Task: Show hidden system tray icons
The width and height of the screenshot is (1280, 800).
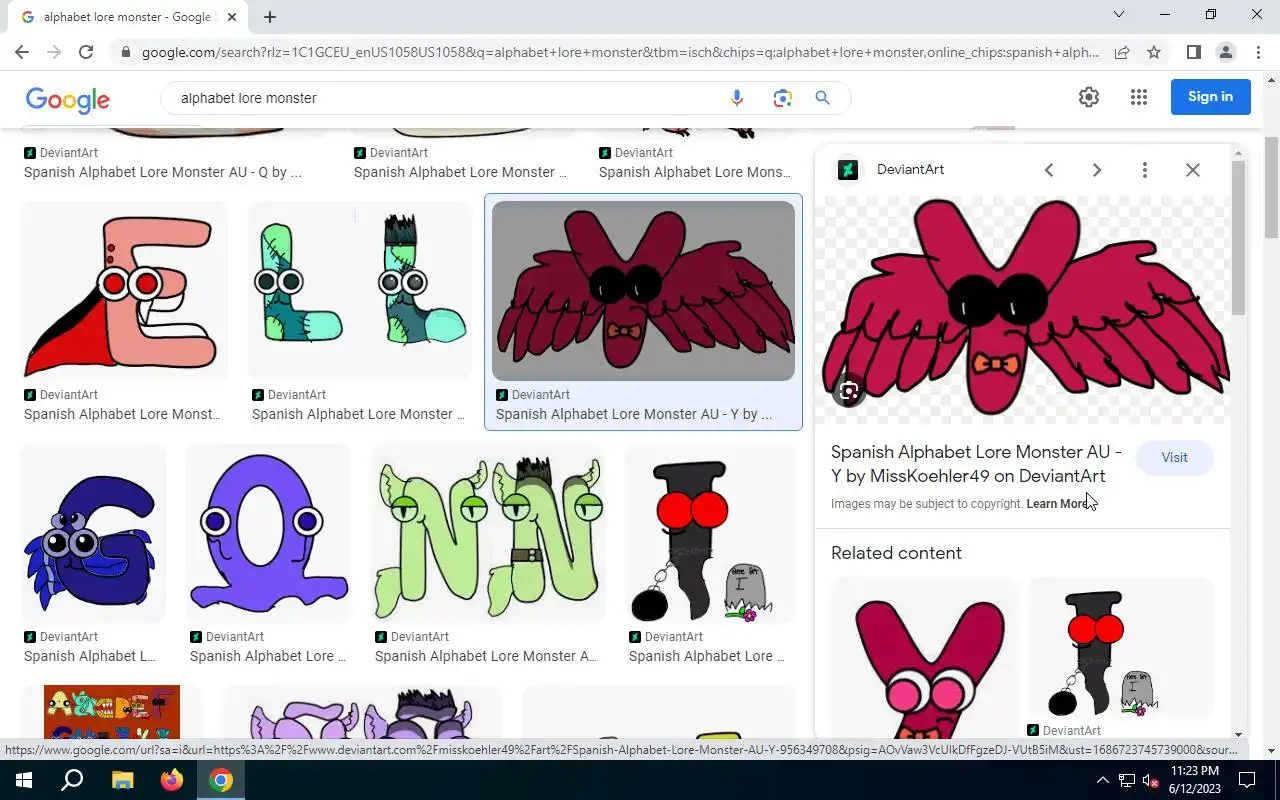Action: point(1102,780)
